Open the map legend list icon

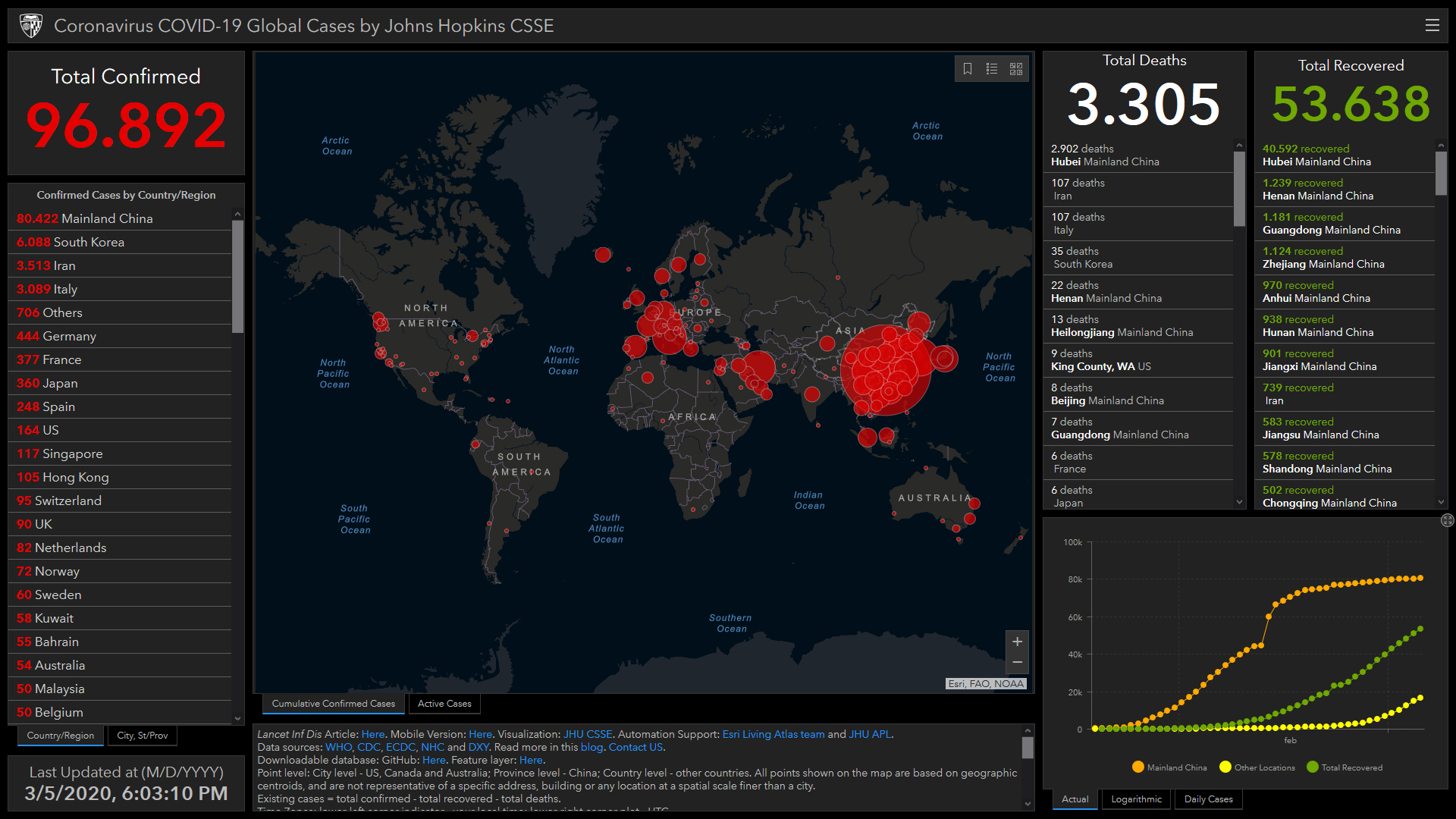coord(992,69)
